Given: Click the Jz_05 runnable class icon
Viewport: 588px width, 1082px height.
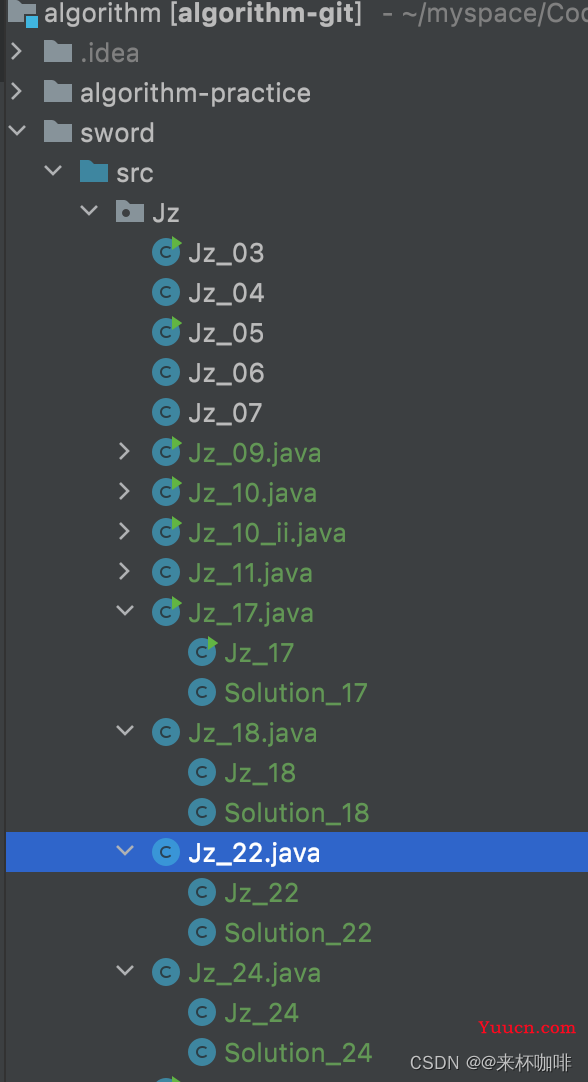Looking at the screenshot, I should pos(166,332).
